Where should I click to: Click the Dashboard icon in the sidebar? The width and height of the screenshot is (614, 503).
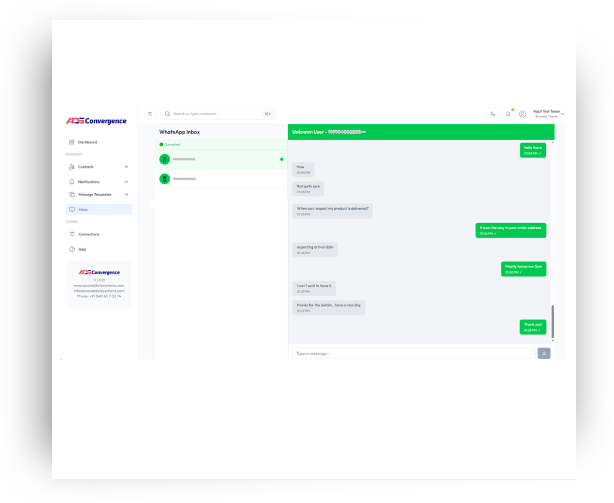pyautogui.click(x=71, y=142)
